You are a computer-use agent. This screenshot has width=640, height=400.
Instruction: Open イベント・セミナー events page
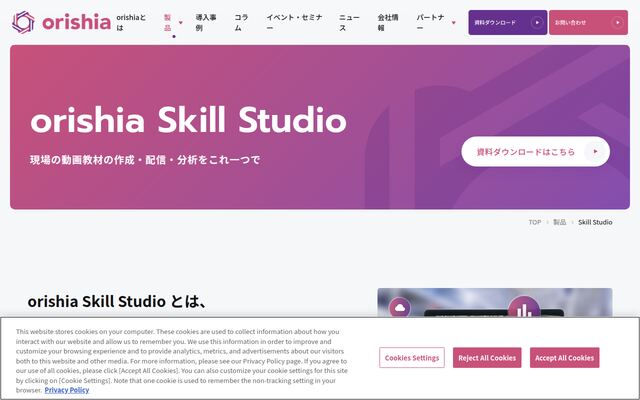click(294, 22)
